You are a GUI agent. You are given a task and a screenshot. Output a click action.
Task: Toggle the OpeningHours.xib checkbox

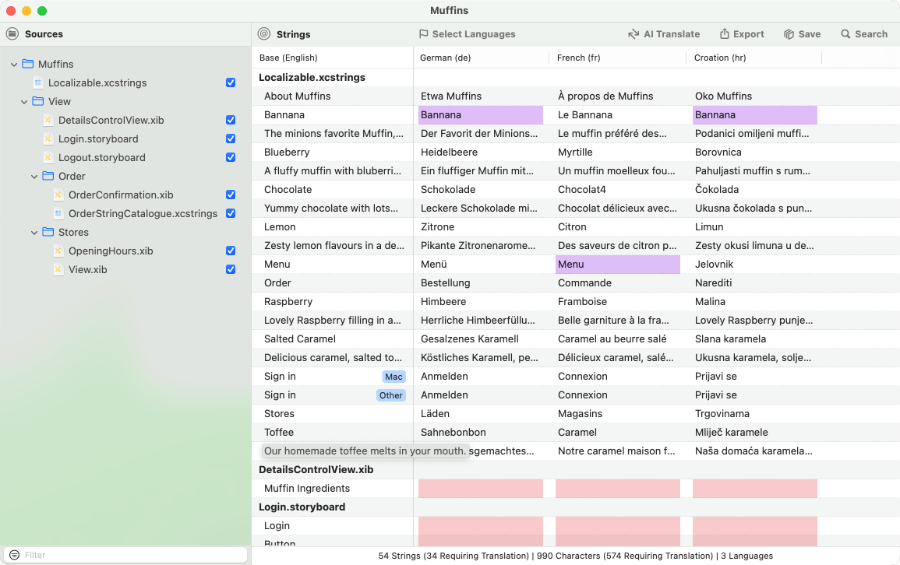click(231, 251)
